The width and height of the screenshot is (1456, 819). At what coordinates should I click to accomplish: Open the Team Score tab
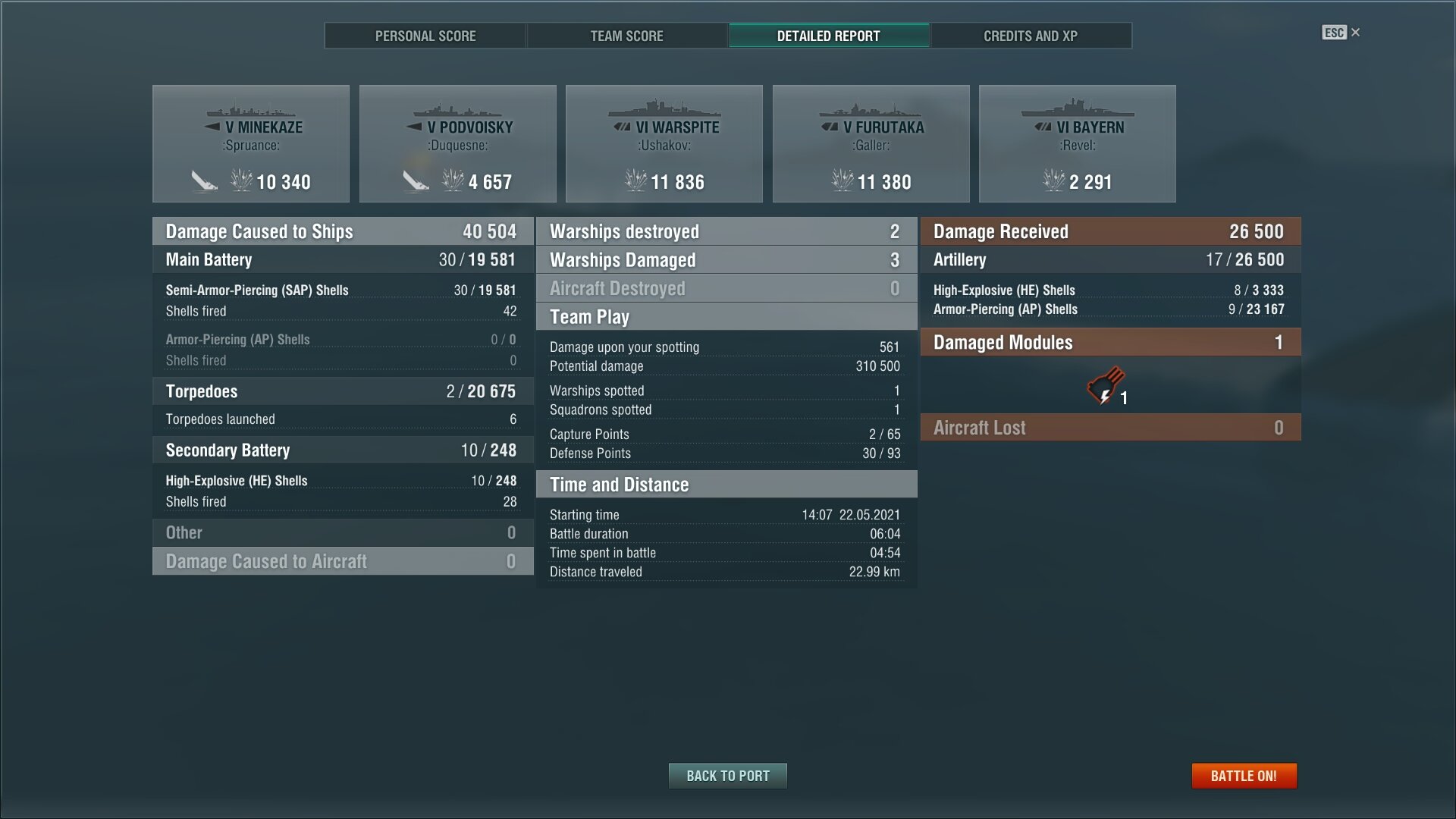(626, 36)
